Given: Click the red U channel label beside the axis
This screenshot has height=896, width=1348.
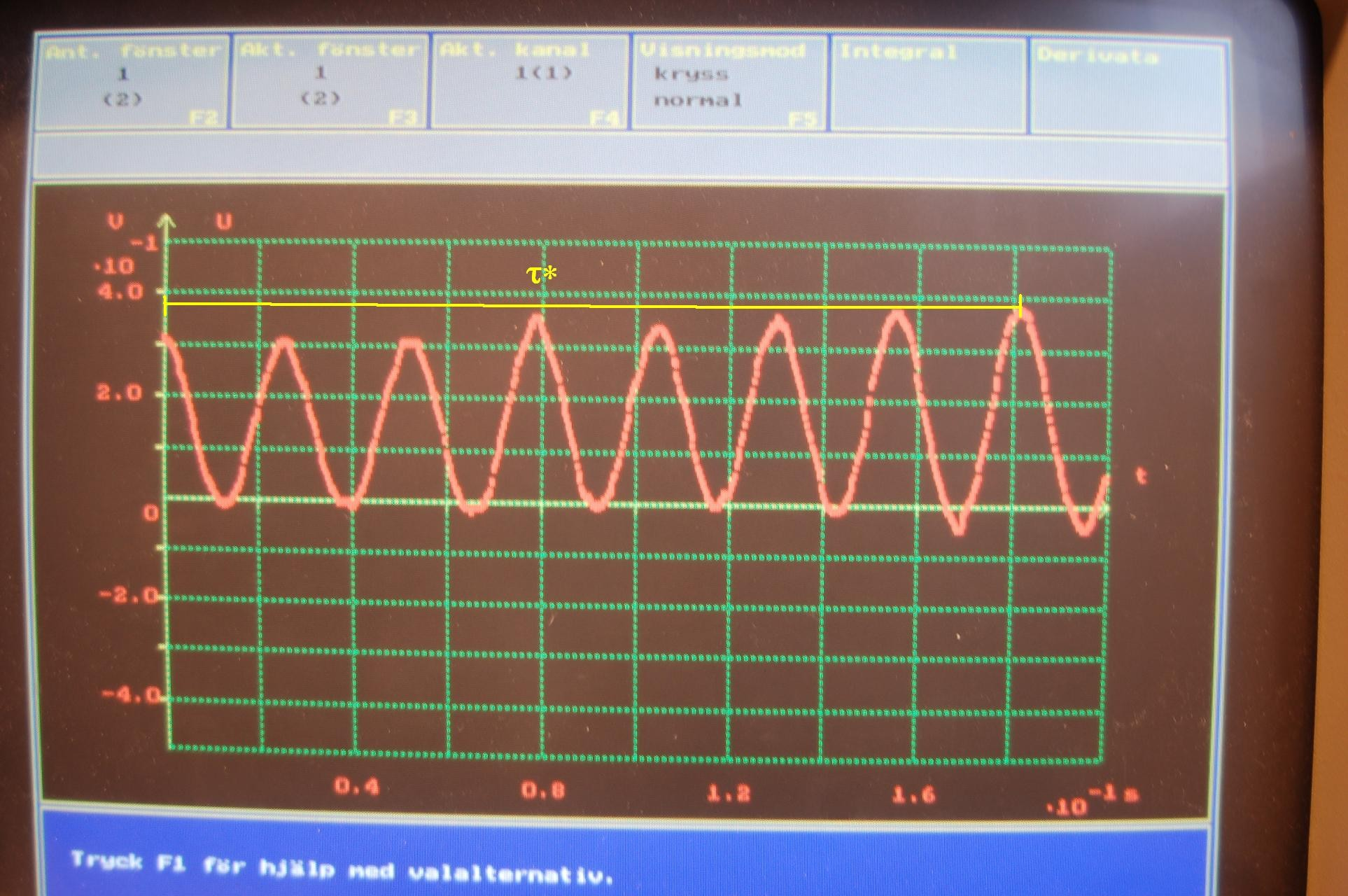Looking at the screenshot, I should pos(223,223).
